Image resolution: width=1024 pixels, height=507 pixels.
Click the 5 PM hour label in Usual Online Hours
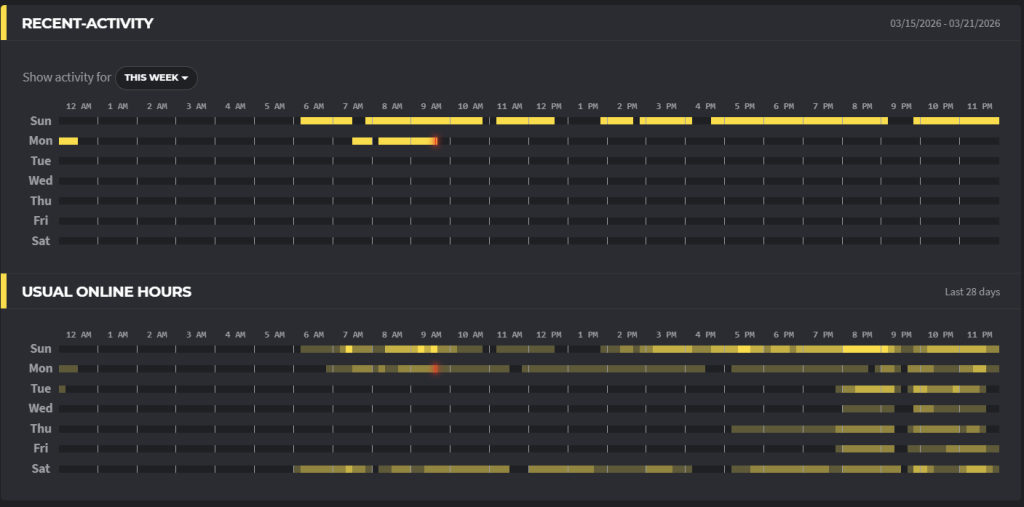(x=744, y=334)
